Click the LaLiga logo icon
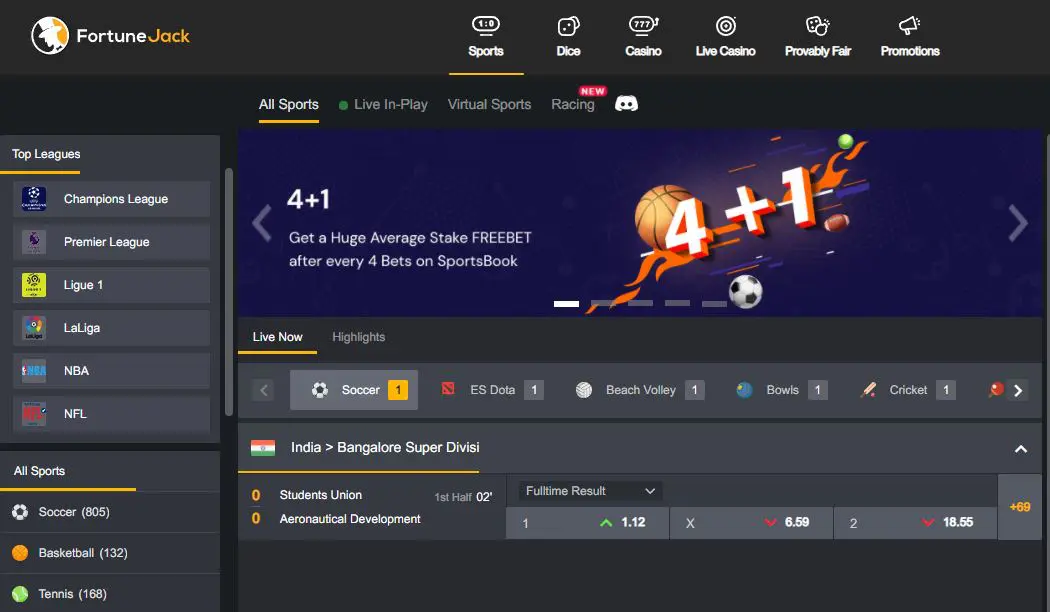 pyautogui.click(x=34, y=327)
